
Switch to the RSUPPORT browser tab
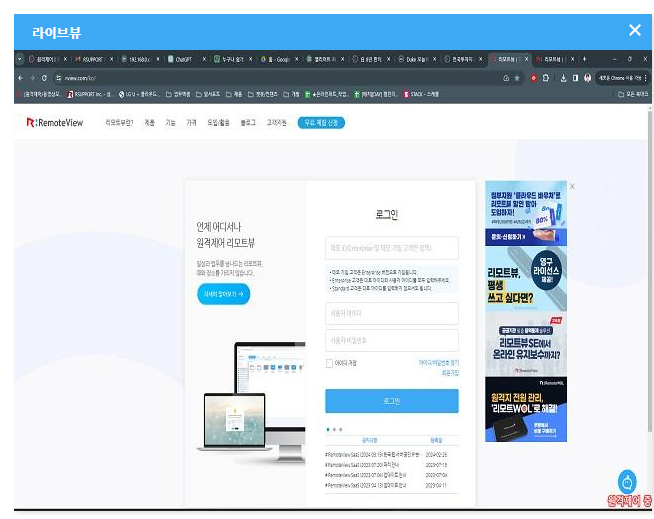92,59
